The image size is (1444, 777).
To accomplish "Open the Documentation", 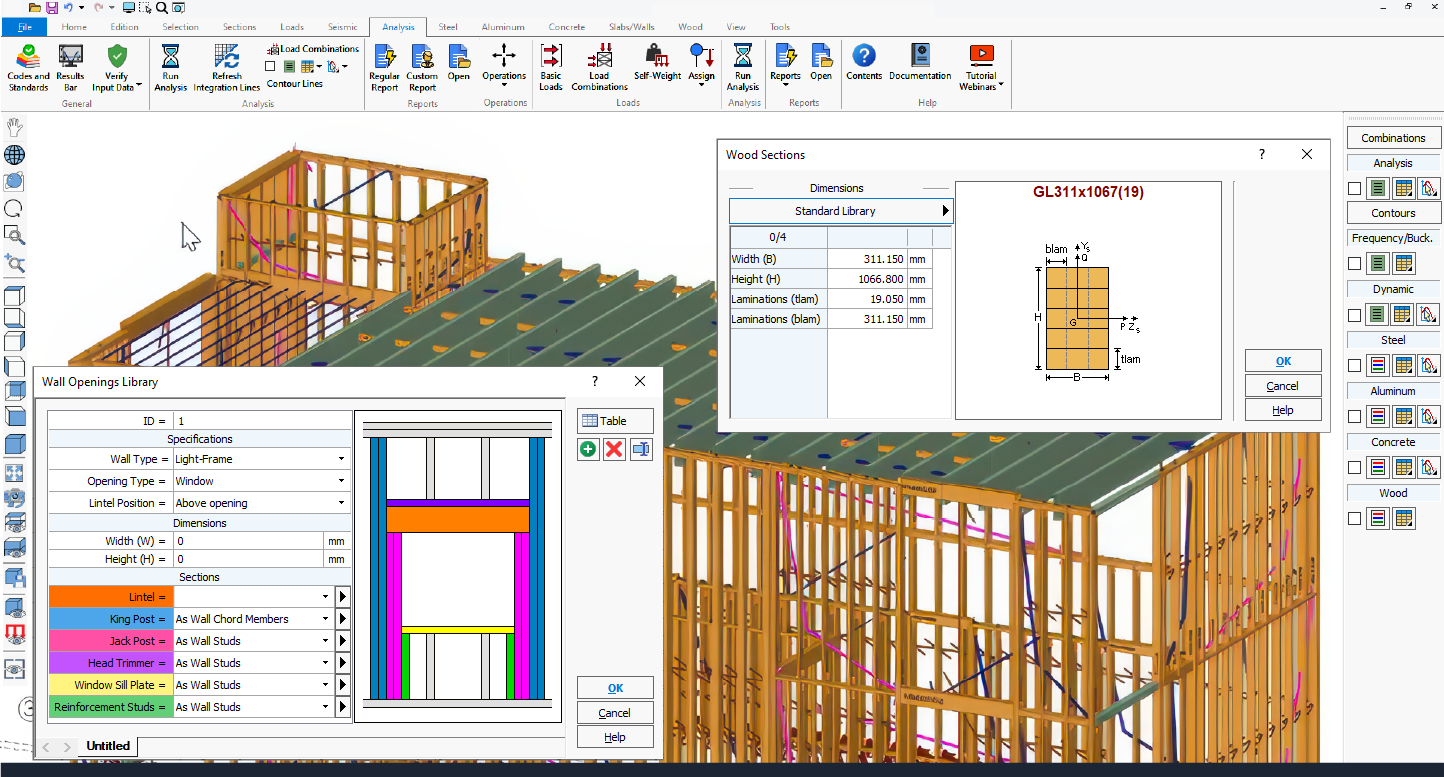I will pyautogui.click(x=920, y=62).
